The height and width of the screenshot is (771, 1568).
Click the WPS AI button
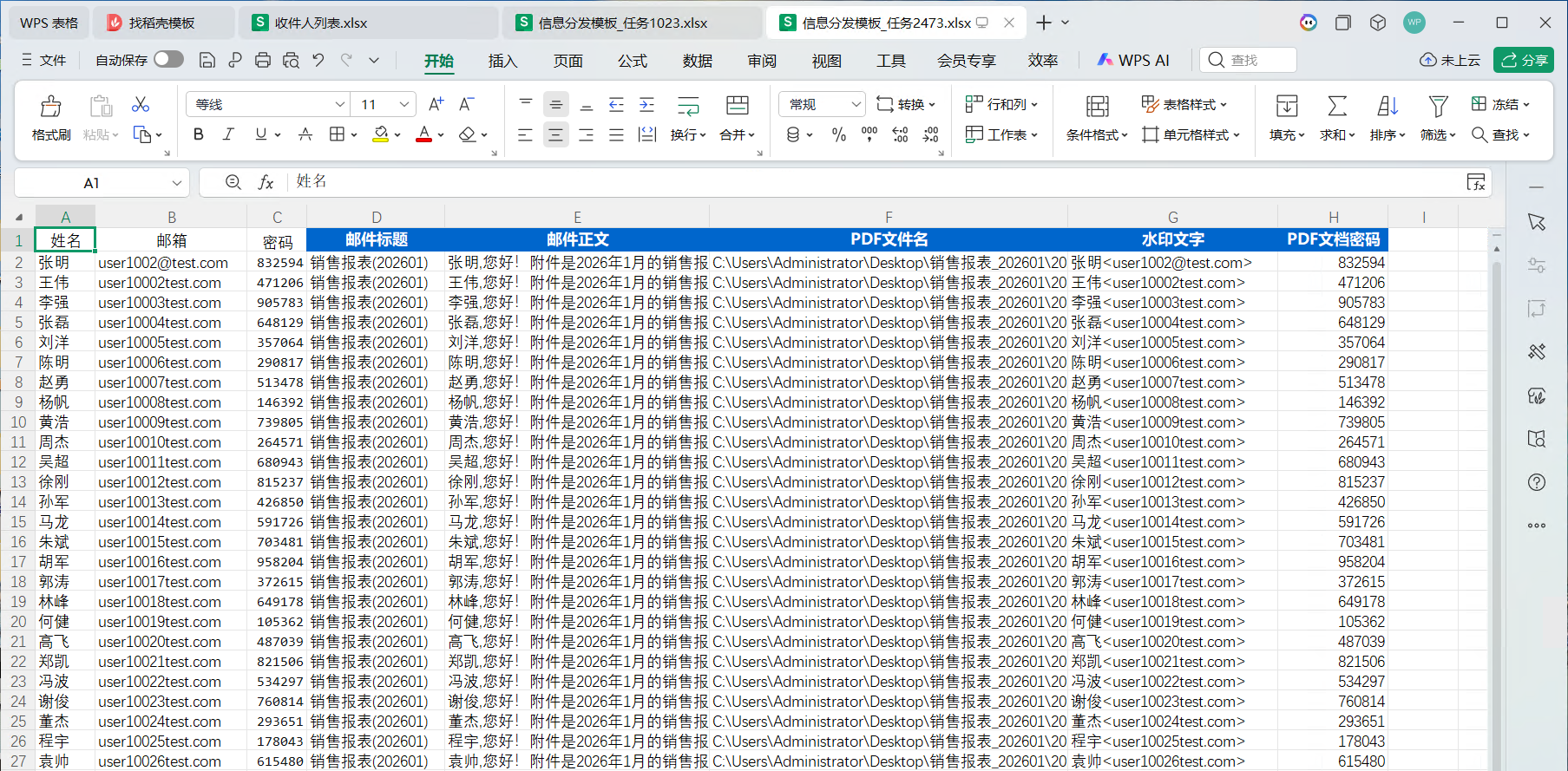pos(1133,60)
